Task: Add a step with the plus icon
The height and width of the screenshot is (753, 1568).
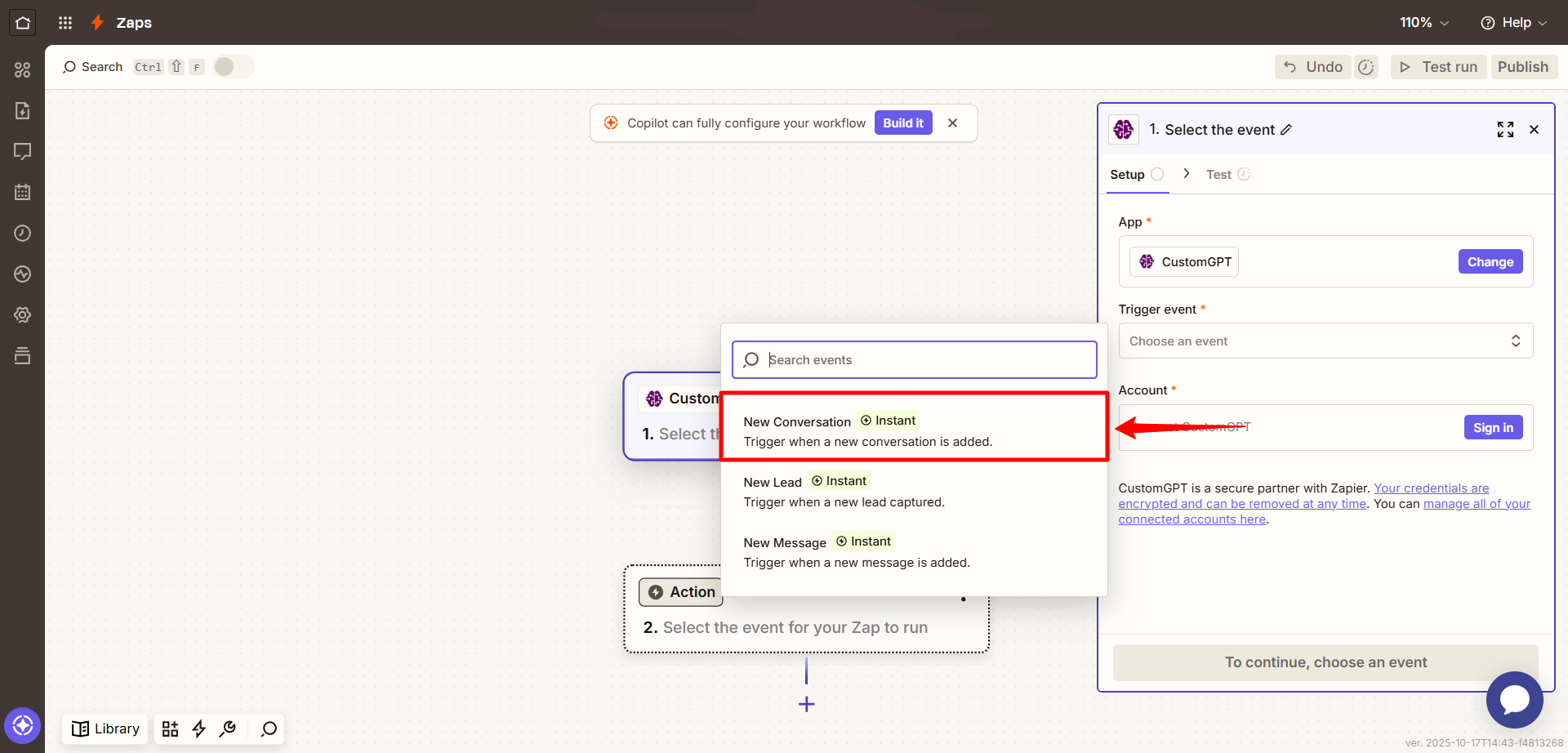Action: 806,704
